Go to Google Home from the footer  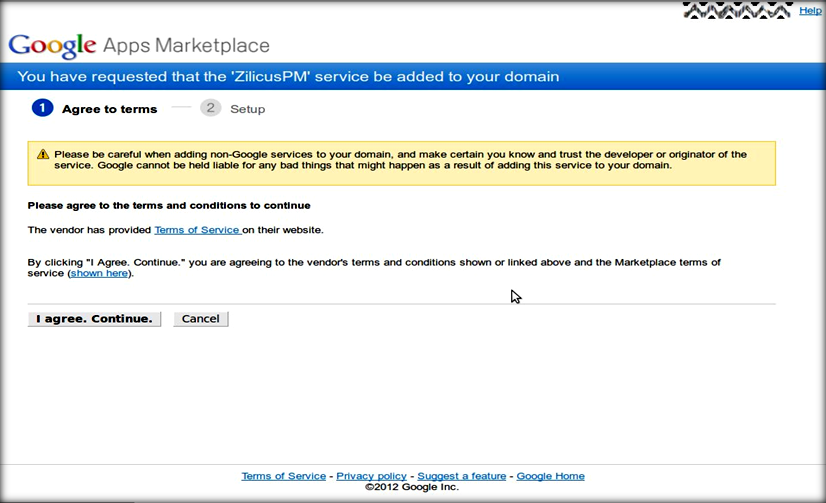click(550, 476)
